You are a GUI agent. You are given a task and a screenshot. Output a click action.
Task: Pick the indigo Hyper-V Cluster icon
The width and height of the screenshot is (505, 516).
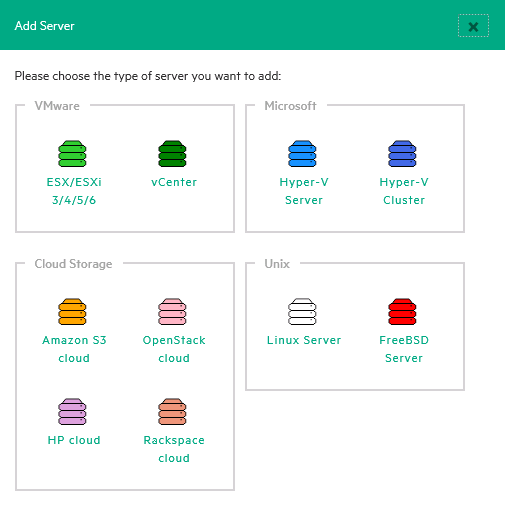click(x=402, y=154)
